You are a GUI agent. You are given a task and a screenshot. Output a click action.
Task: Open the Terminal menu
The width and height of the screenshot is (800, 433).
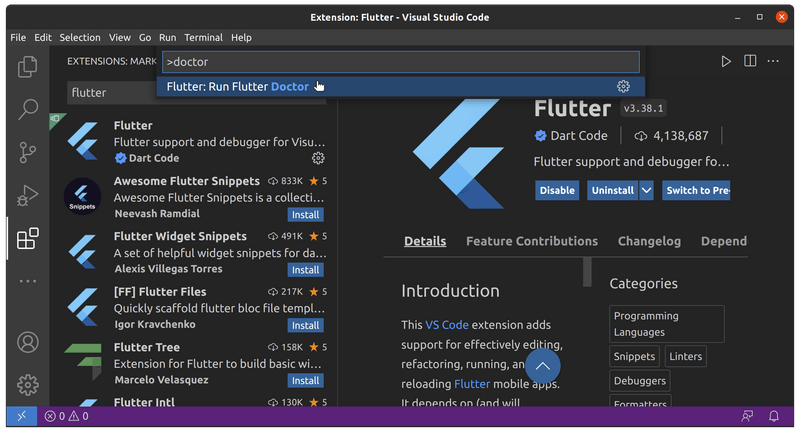203,37
